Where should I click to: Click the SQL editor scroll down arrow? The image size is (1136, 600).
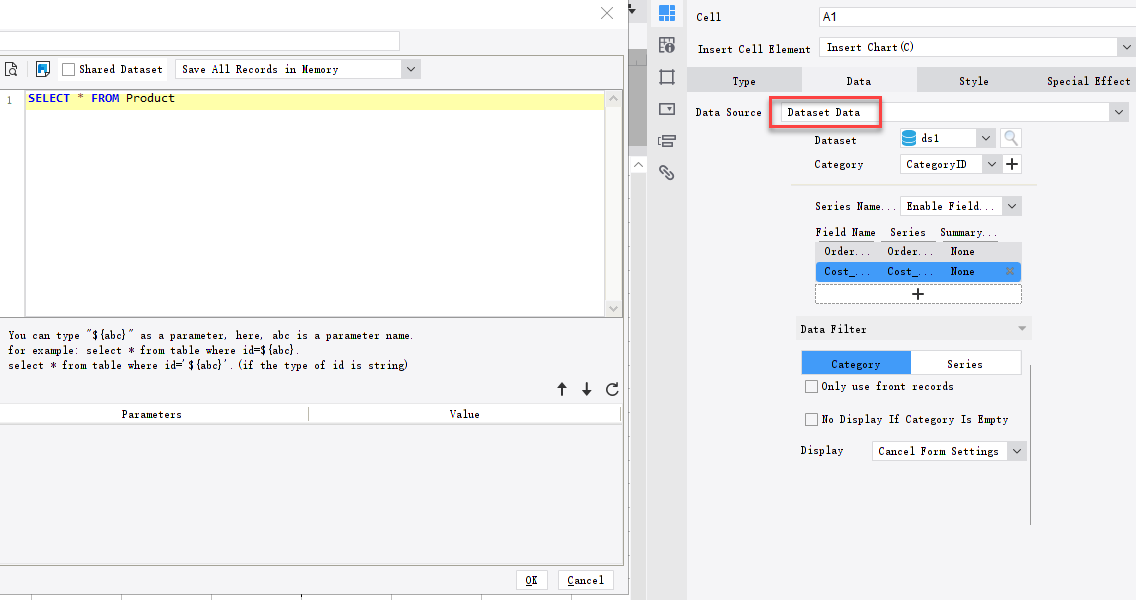tap(614, 308)
